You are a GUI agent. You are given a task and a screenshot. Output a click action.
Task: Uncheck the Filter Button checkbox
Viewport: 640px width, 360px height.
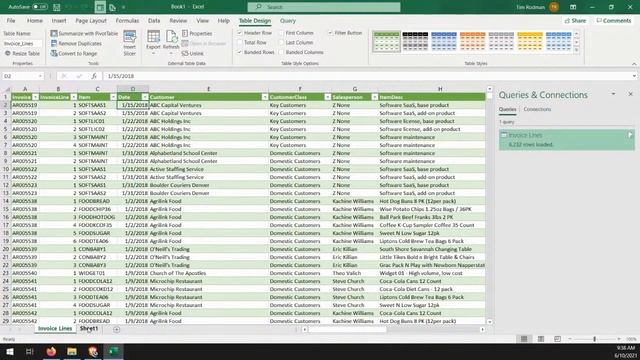pyautogui.click(x=330, y=33)
